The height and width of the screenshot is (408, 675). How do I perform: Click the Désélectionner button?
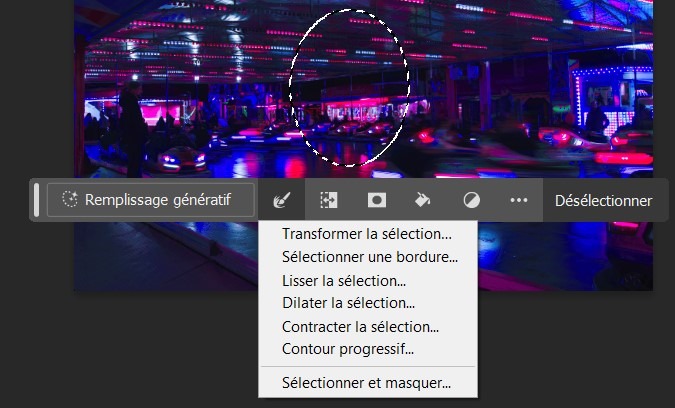coord(603,200)
